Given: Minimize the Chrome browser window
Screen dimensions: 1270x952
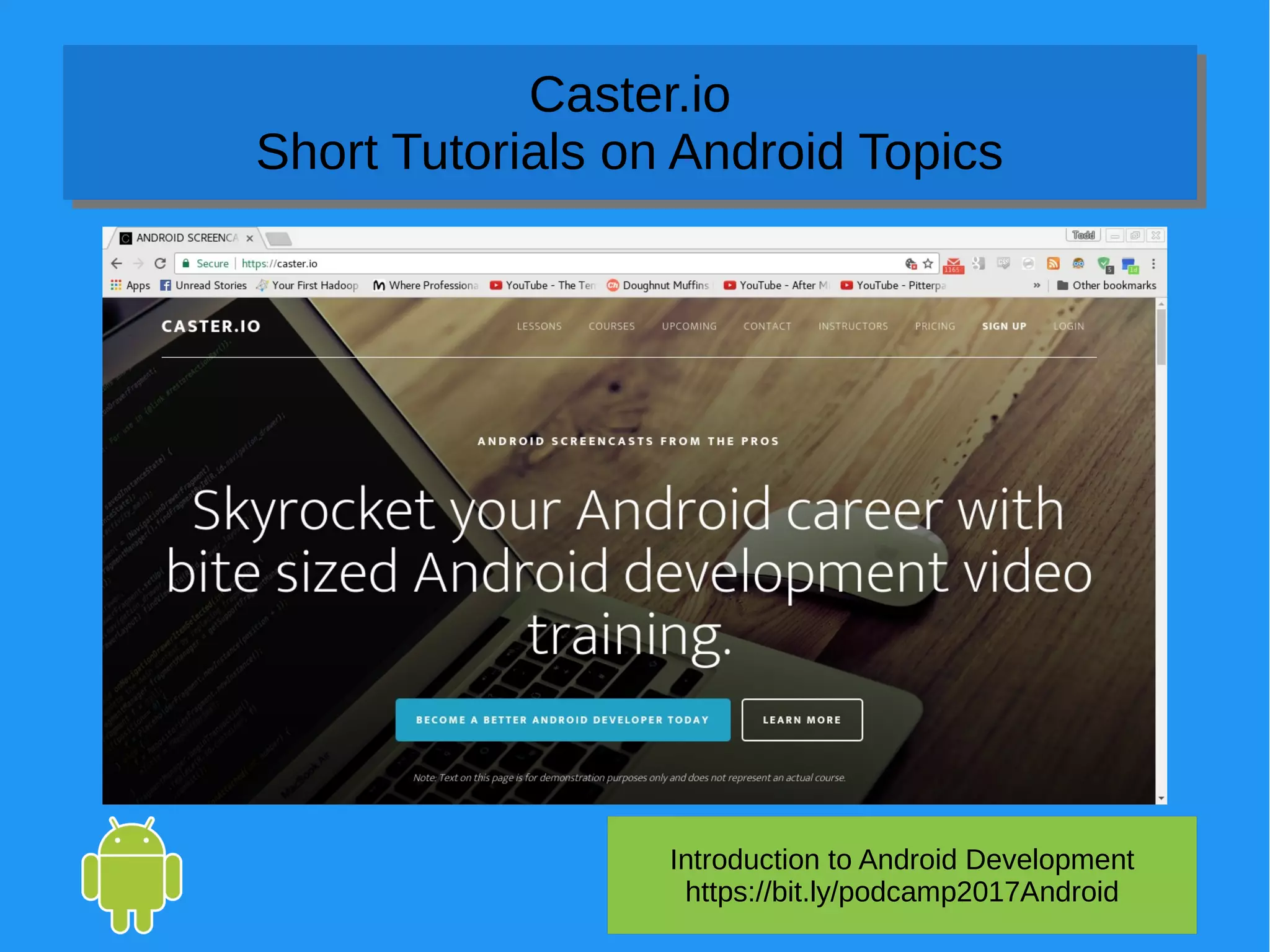Looking at the screenshot, I should tap(1115, 236).
